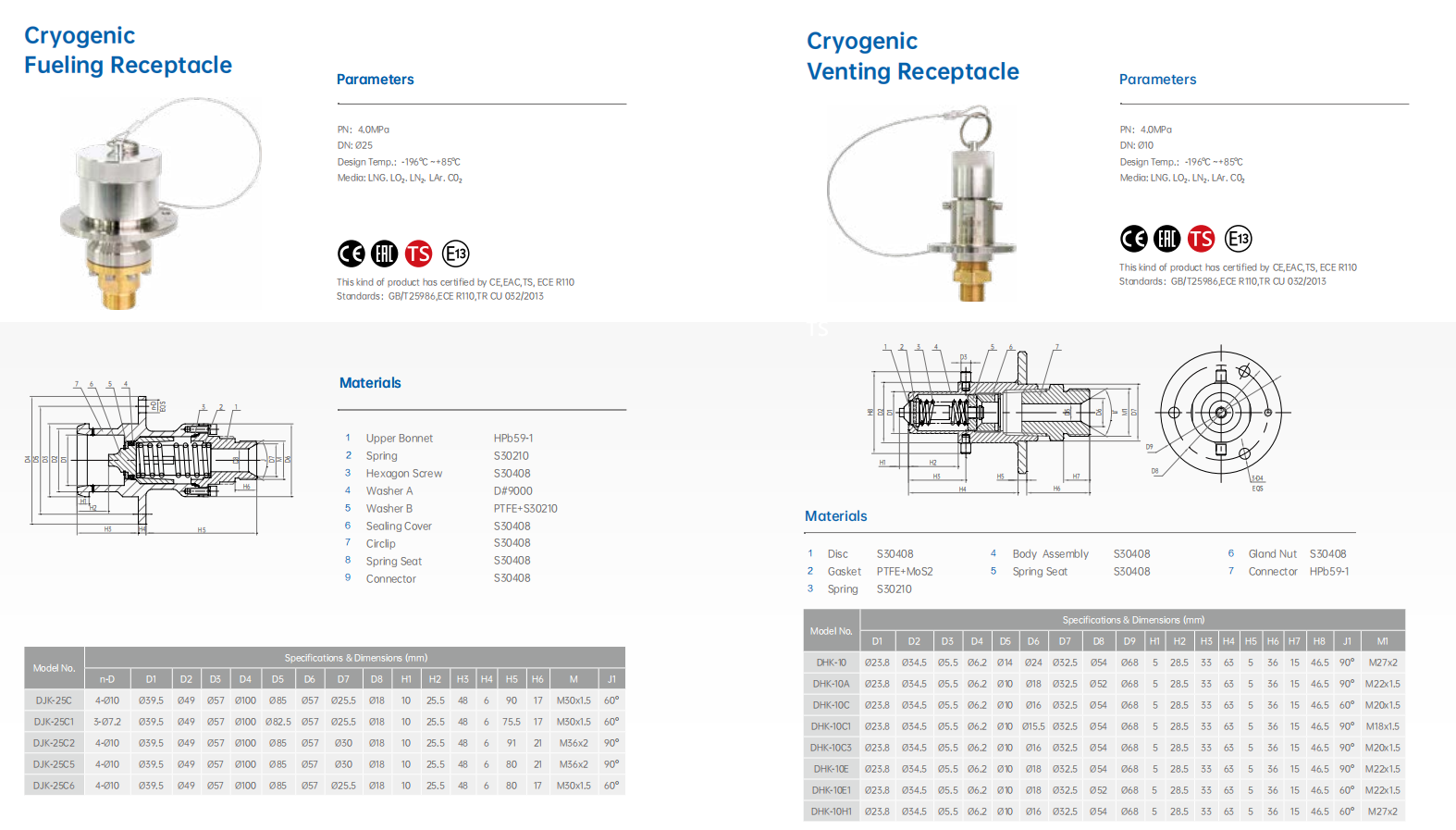Viewport: 1456px width, 830px height.
Task: Select the DJK-25C2 model row label
Action: tap(54, 743)
